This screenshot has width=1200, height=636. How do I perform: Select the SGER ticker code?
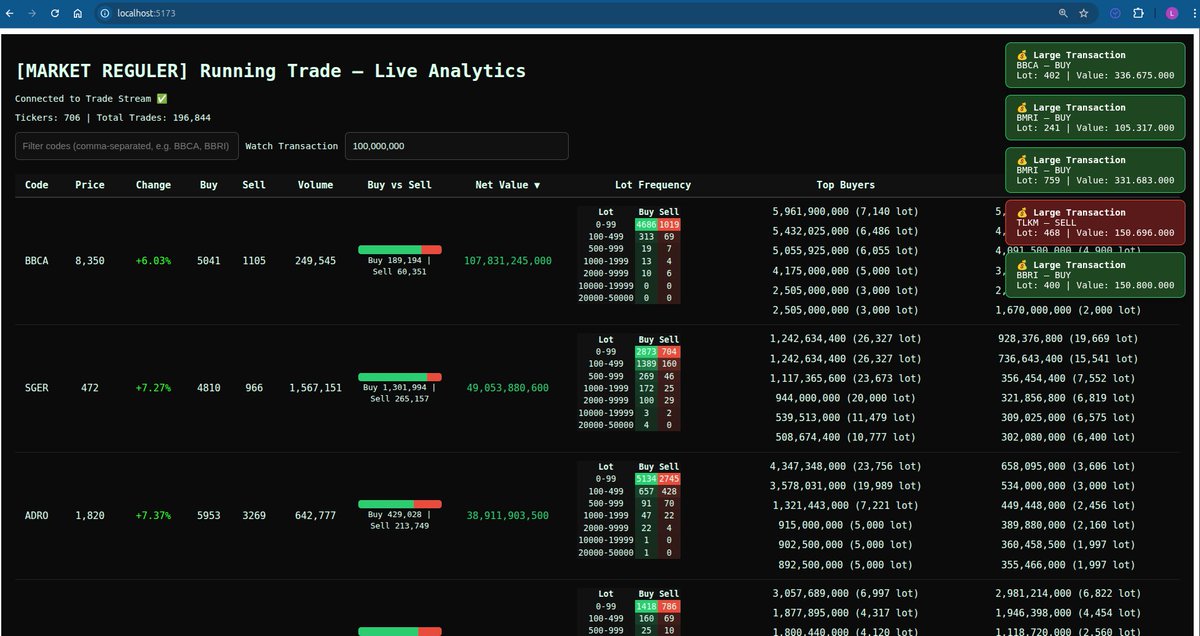point(37,388)
